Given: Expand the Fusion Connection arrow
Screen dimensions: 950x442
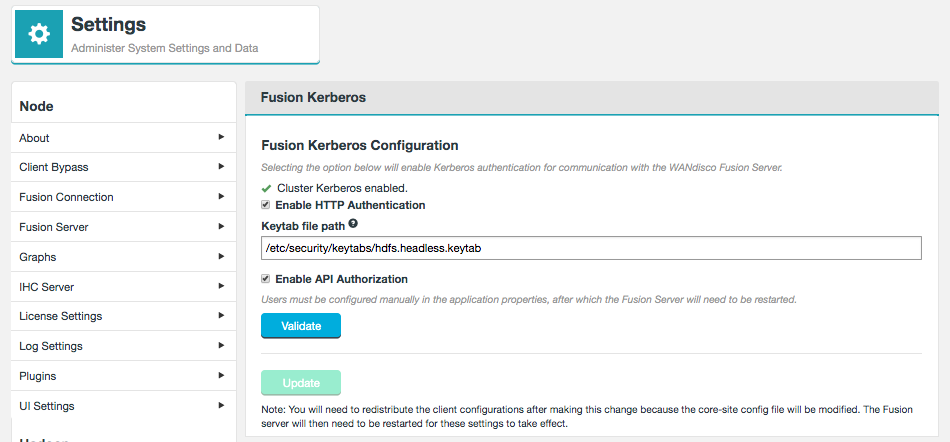Looking at the screenshot, I should [222, 196].
